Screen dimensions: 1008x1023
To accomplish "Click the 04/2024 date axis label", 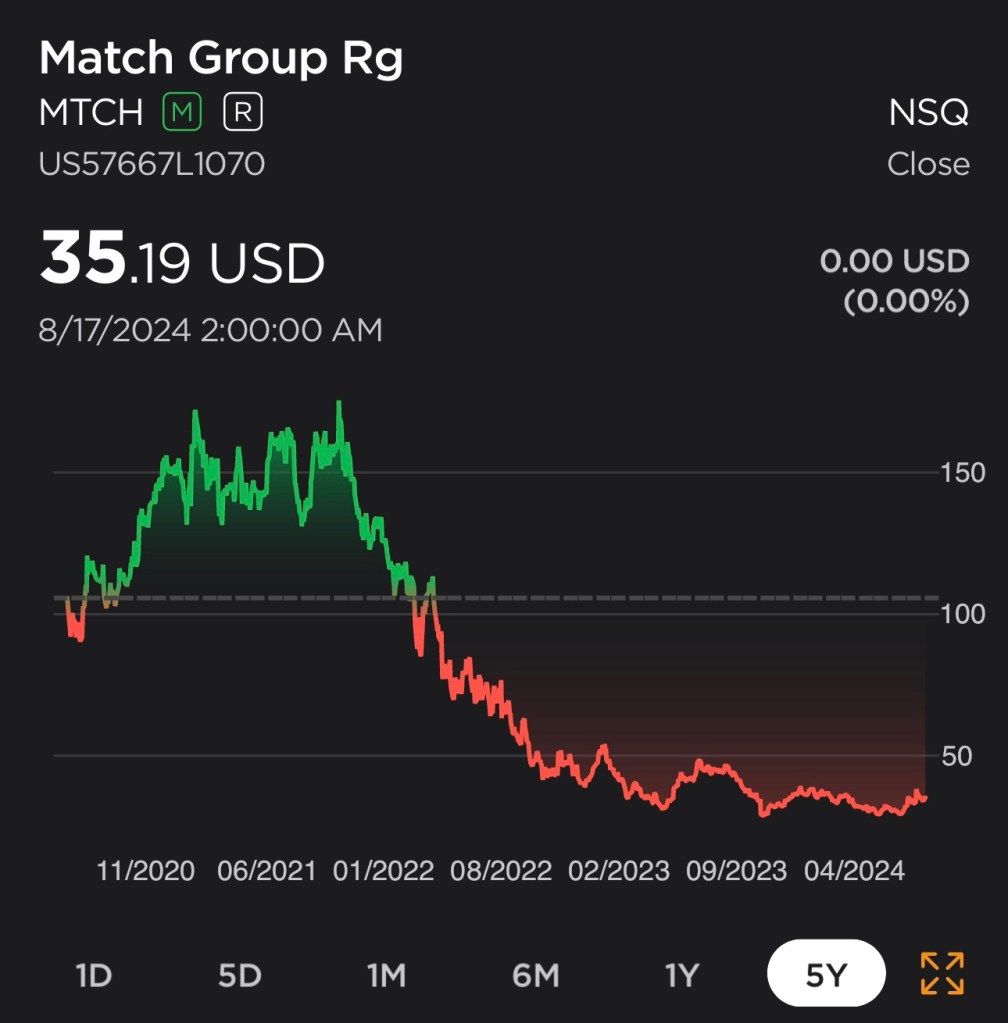I will [x=853, y=870].
